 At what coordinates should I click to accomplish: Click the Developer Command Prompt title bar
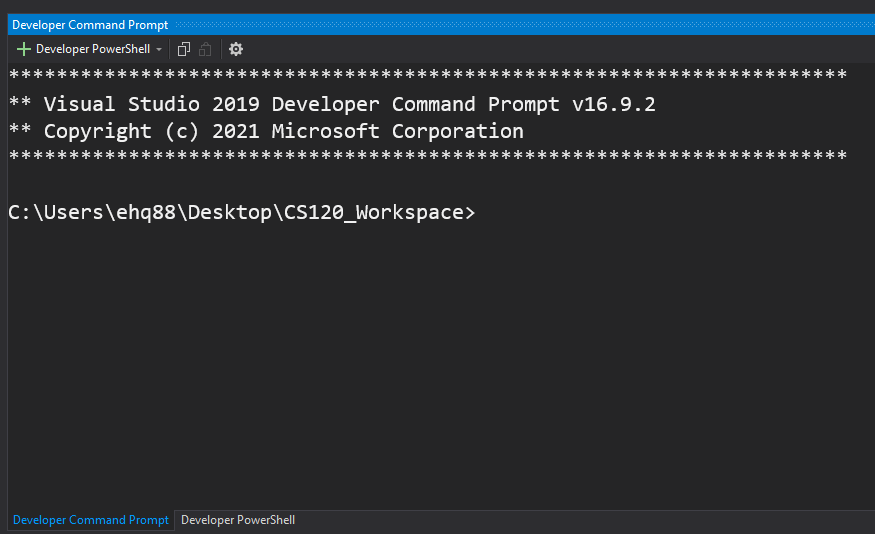click(x=441, y=25)
